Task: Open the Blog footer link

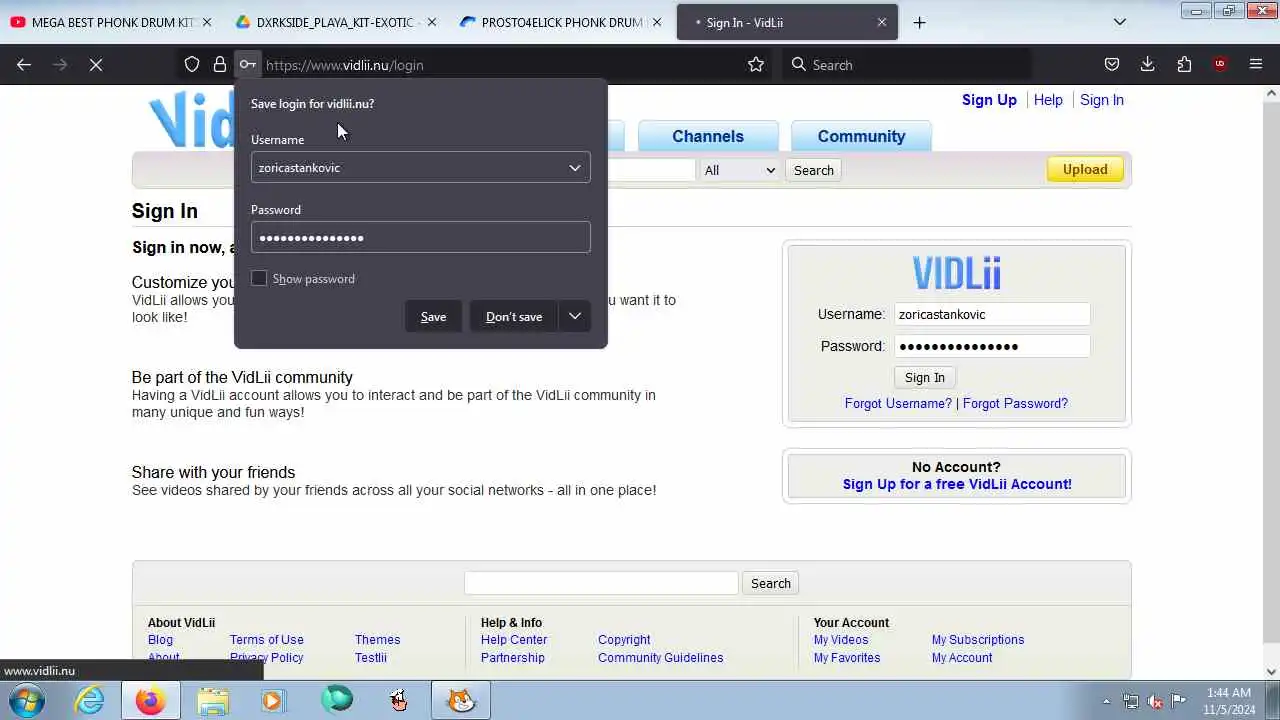Action: coord(160,640)
